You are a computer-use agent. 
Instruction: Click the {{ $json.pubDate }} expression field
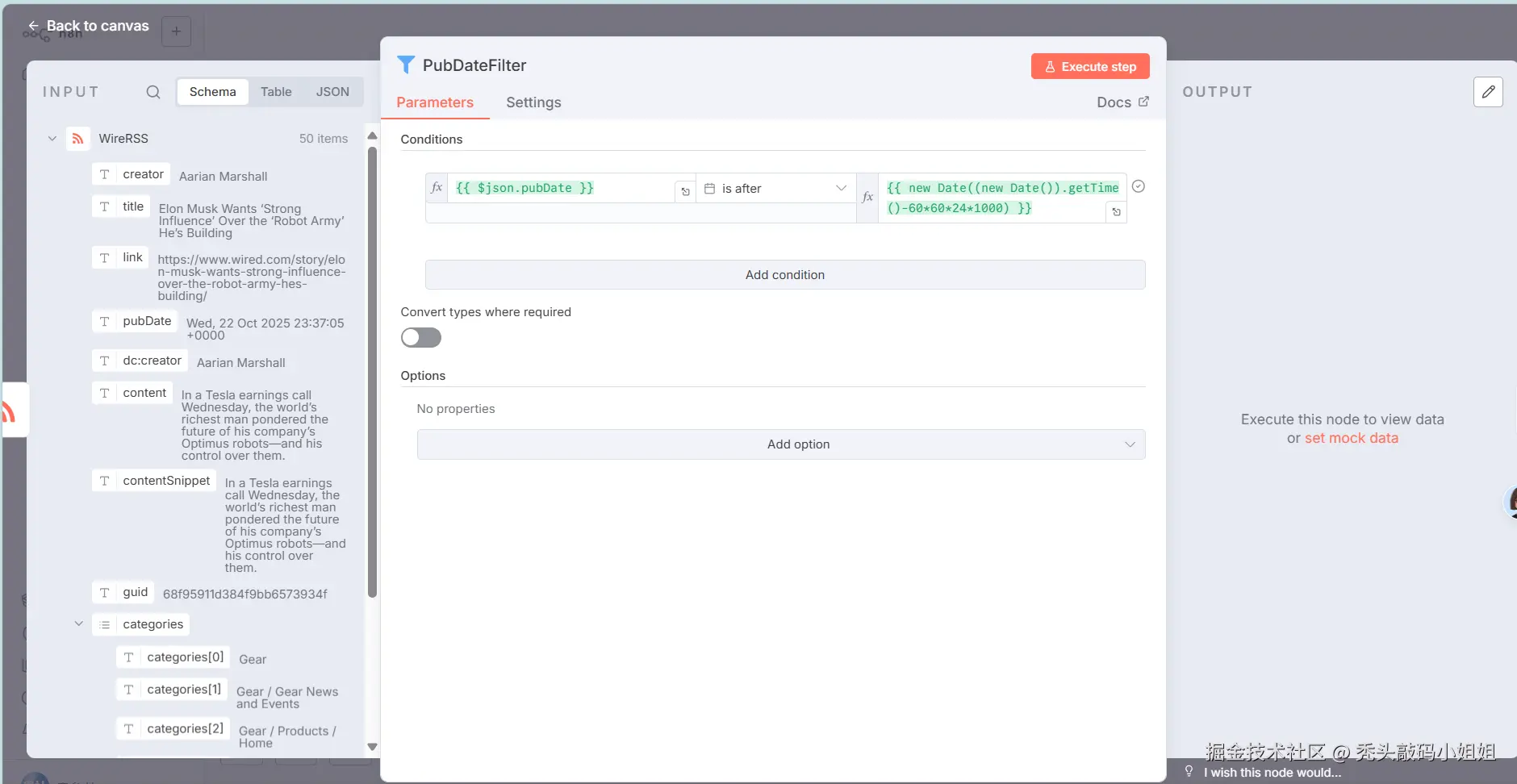pyautogui.click(x=562, y=188)
